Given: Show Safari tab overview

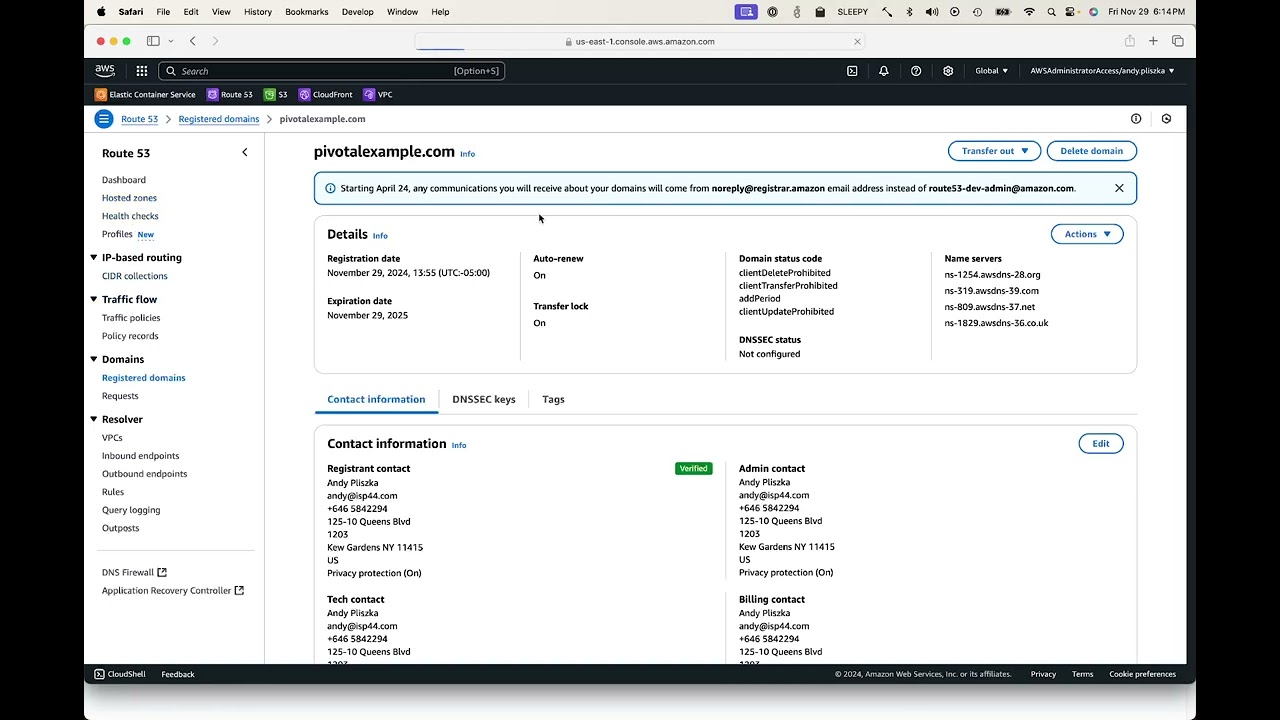Looking at the screenshot, I should click(x=1177, y=41).
